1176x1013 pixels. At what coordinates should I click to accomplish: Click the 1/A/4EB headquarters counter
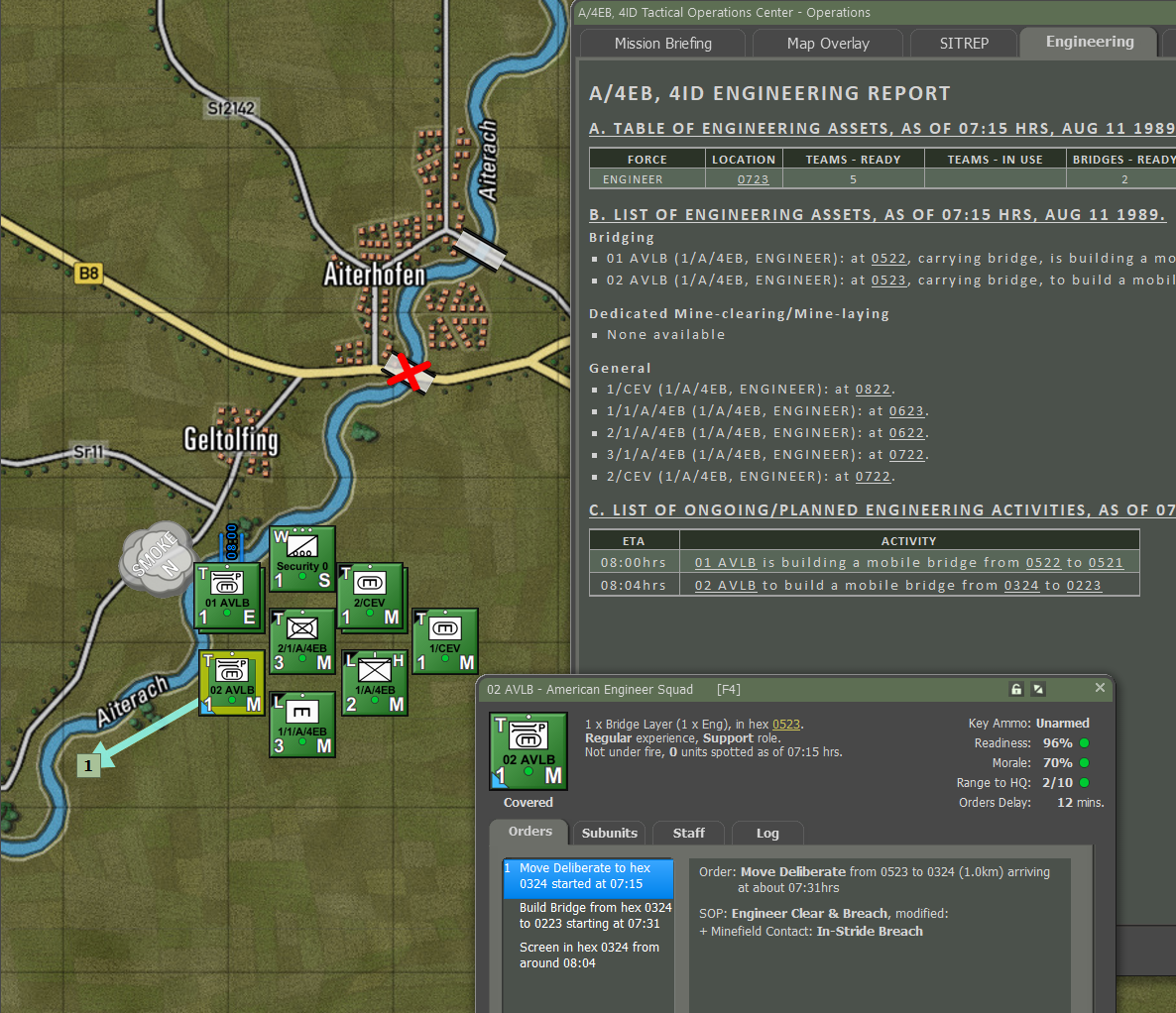[x=373, y=682]
